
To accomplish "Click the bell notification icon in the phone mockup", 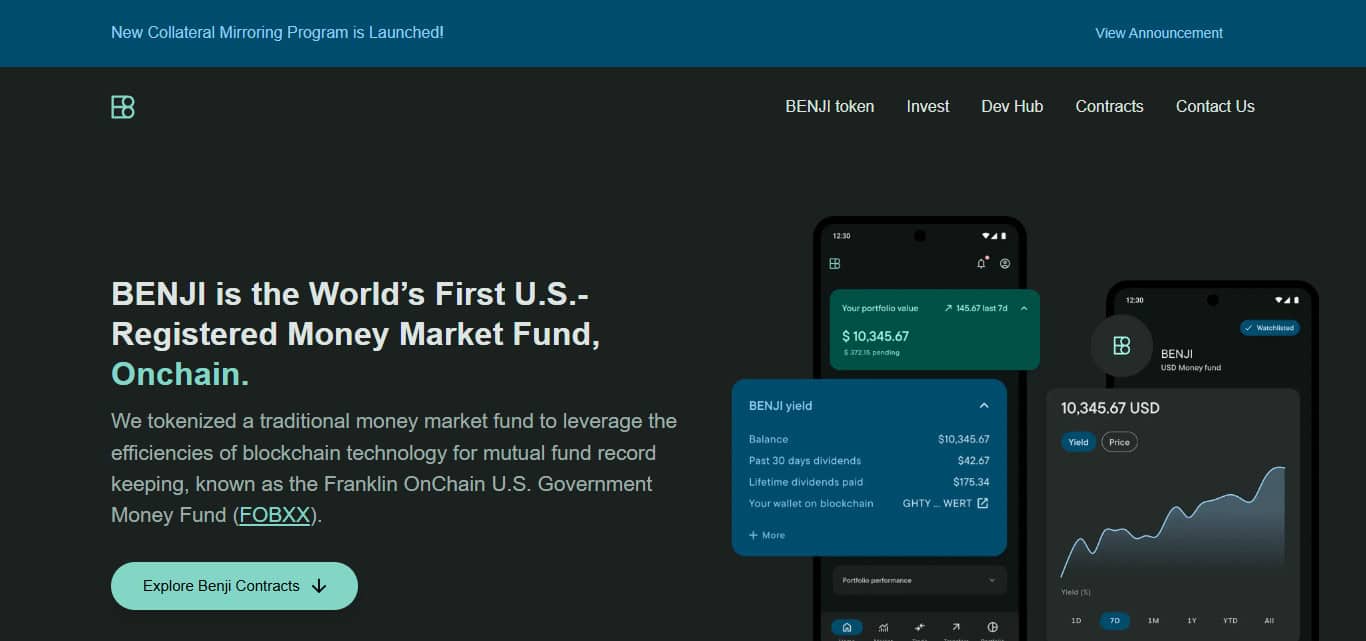I will 981,263.
